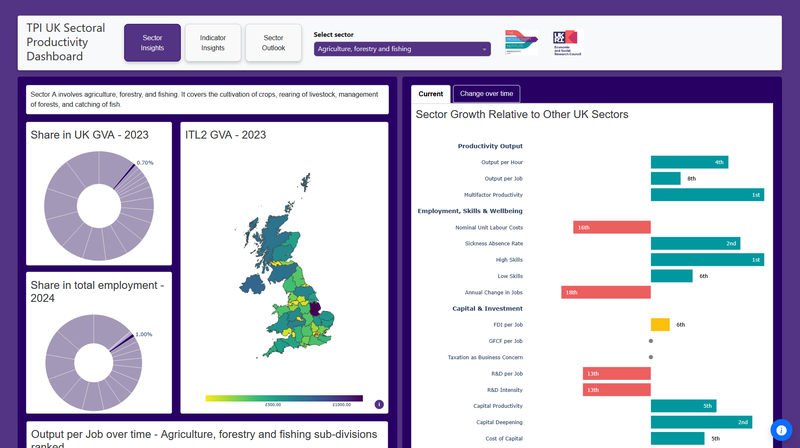Viewport: 800px width, 448px height.
Task: Click the yellow FDI per Job bar
Action: [x=660, y=325]
